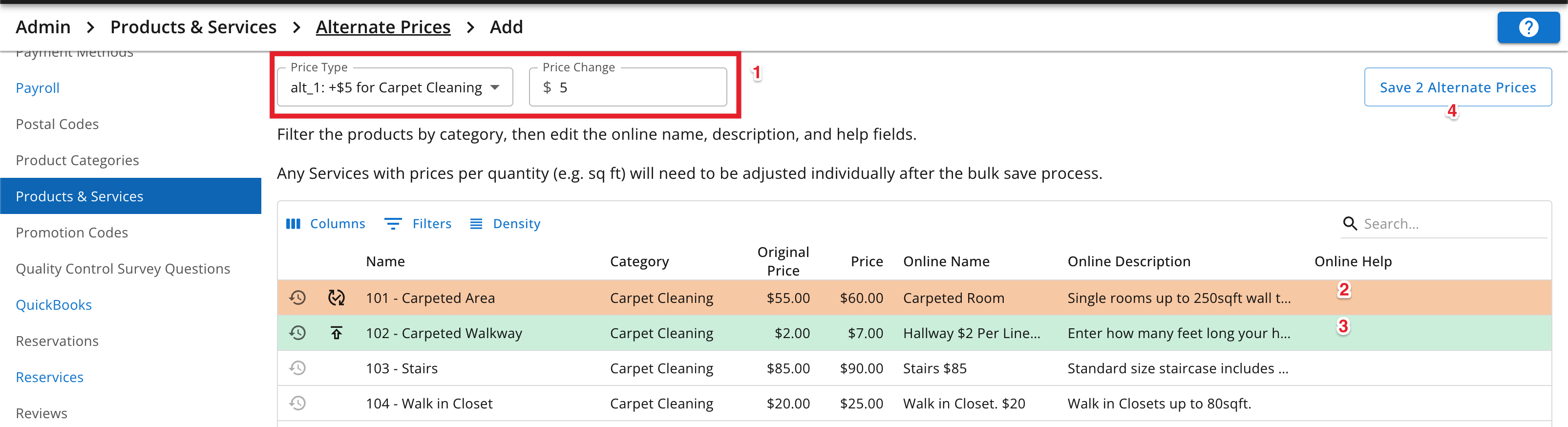The height and width of the screenshot is (427, 1568).
Task: Sort by Online Description column header
Action: tap(1128, 261)
